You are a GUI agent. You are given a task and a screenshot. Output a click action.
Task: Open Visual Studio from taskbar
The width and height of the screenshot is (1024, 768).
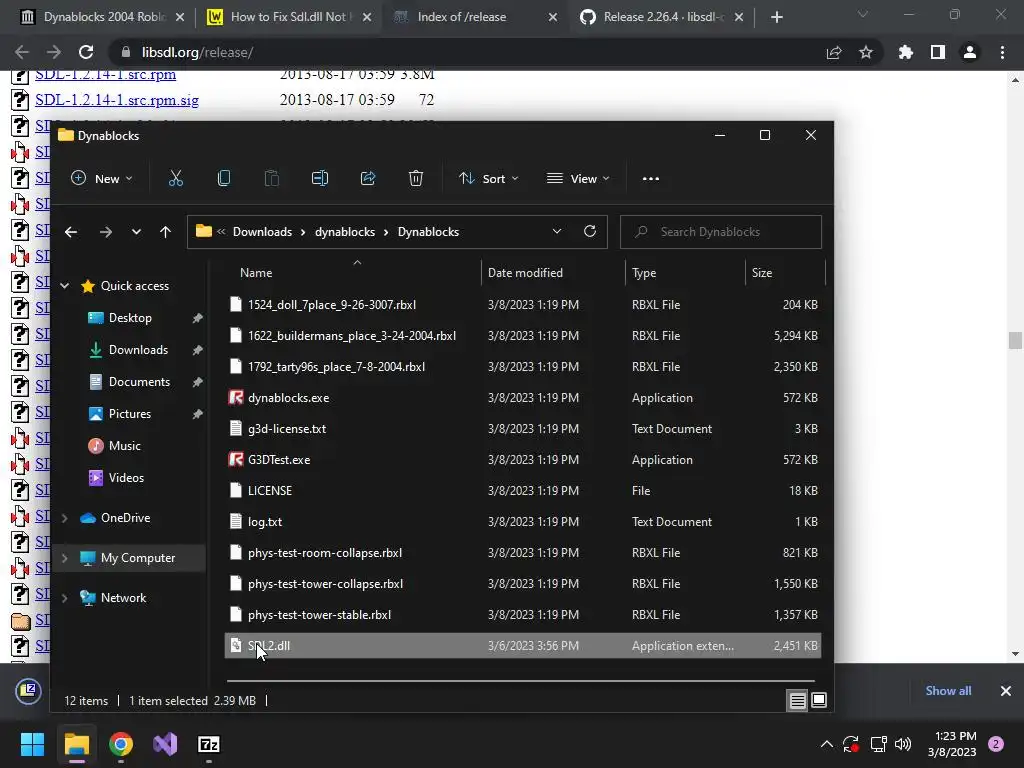coord(165,744)
